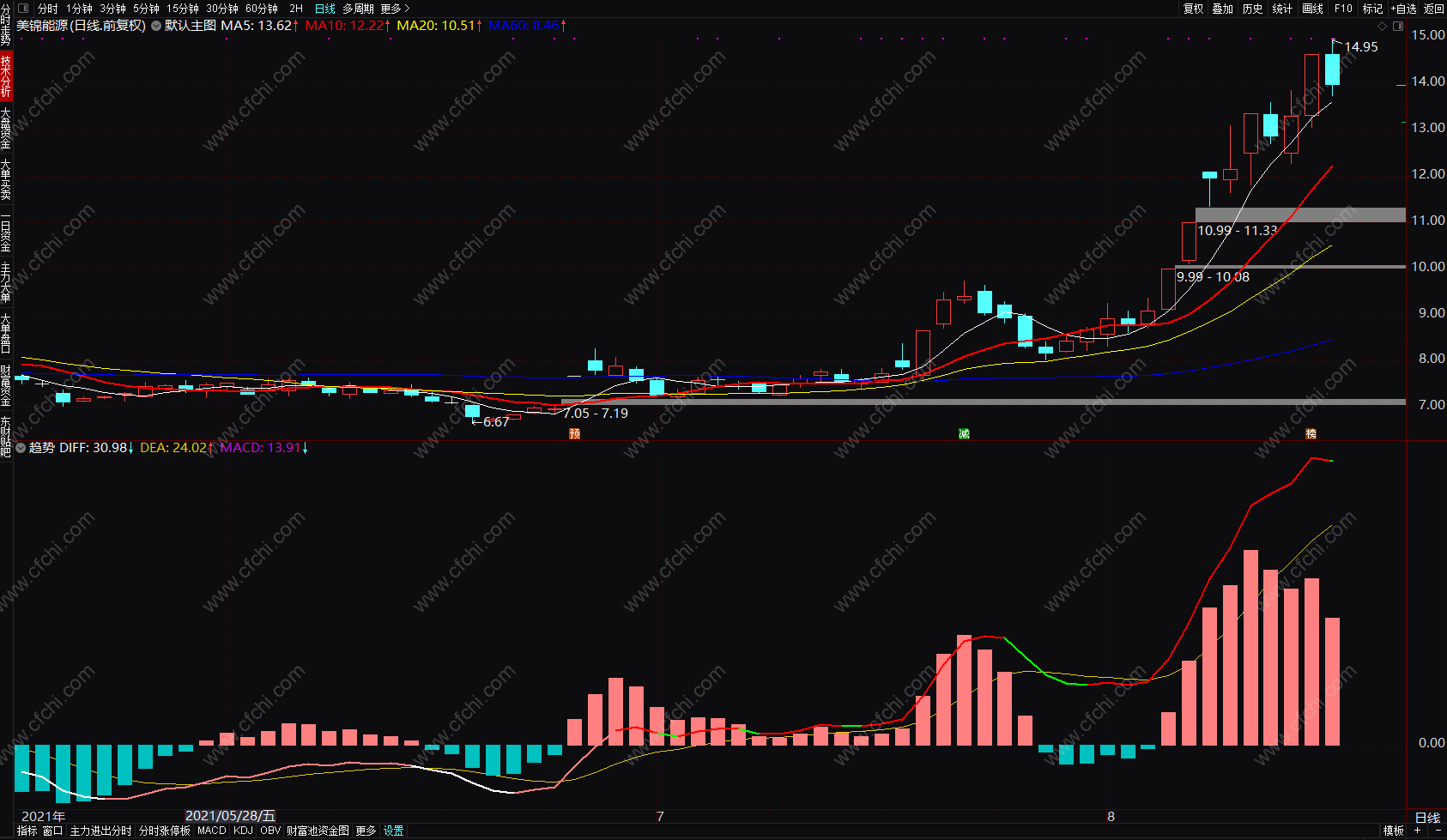Expand the 默认主图 dropdown arrow
Screen dimensions: 1447x840
pyautogui.click(x=156, y=26)
